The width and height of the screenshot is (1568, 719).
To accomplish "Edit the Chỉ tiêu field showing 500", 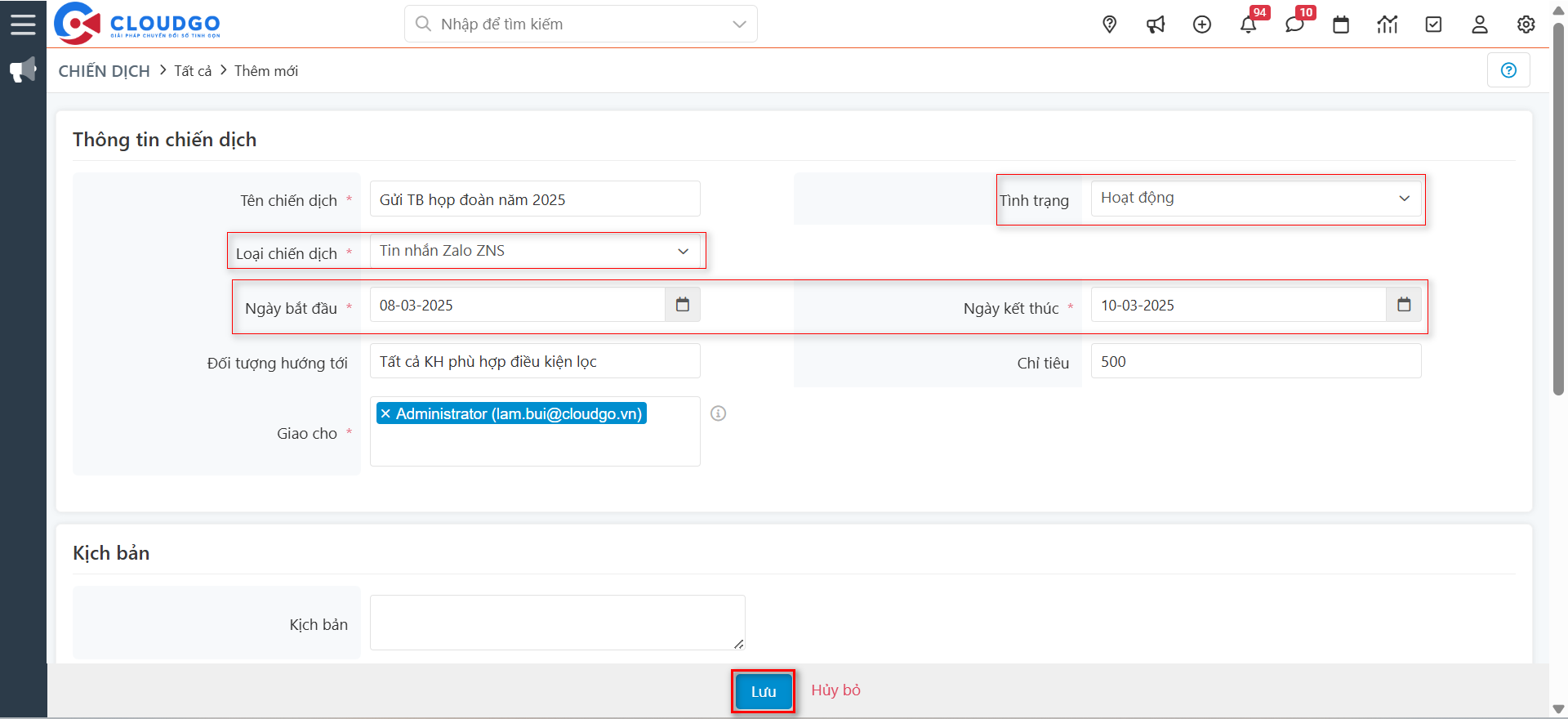I will click(1256, 361).
